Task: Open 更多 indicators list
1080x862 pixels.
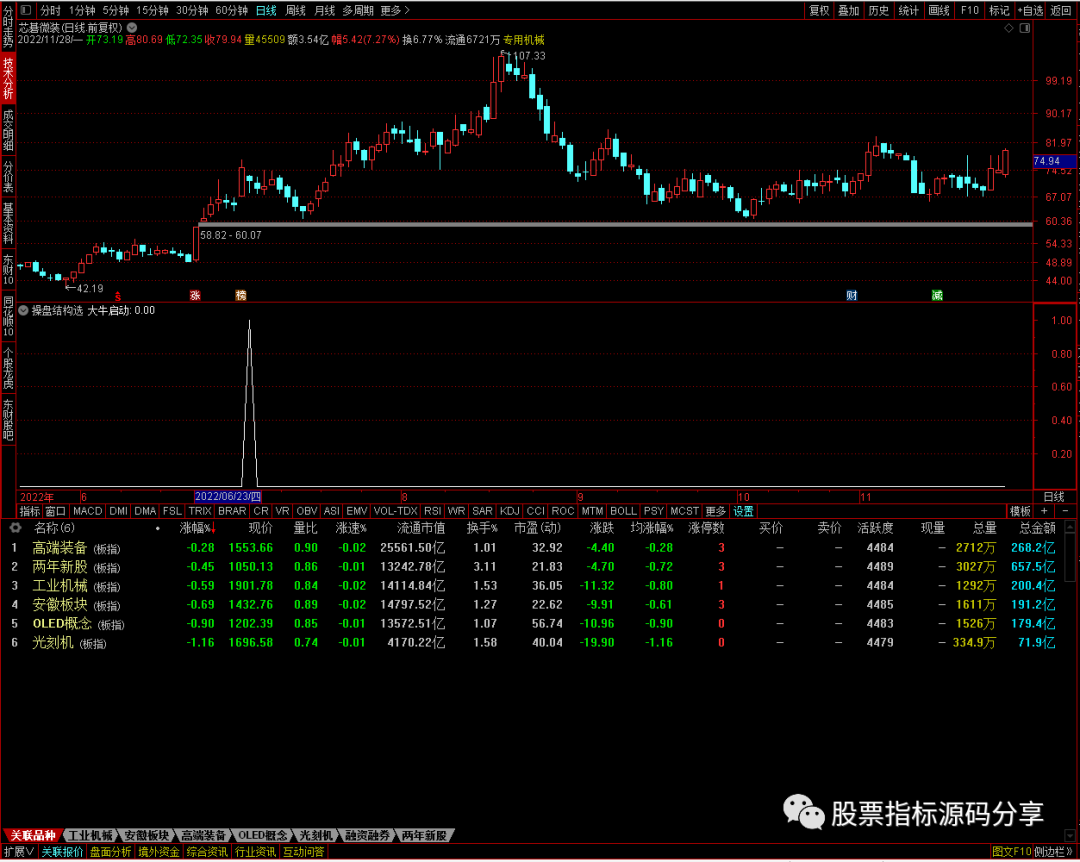Action: 716,511
